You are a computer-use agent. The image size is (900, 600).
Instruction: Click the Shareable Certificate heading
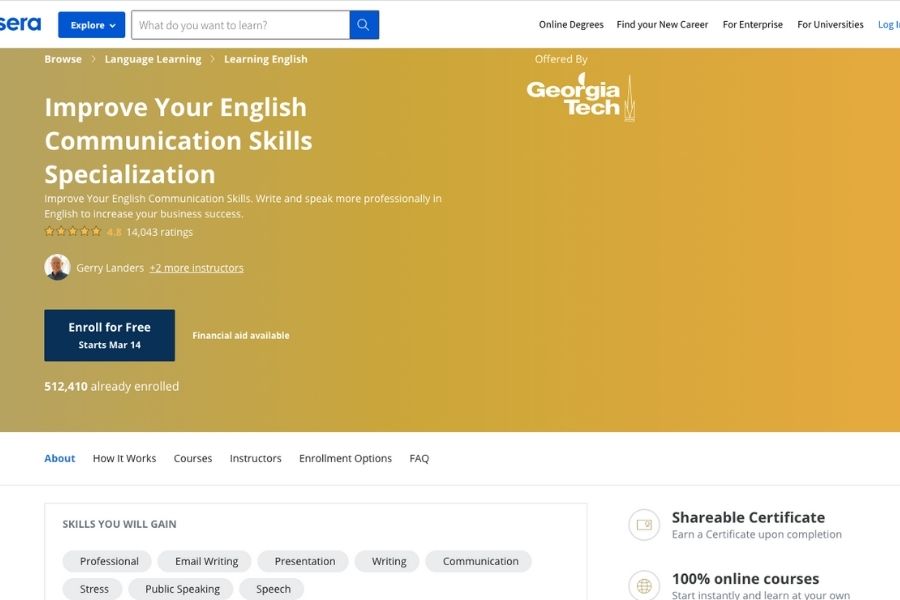[x=748, y=517]
